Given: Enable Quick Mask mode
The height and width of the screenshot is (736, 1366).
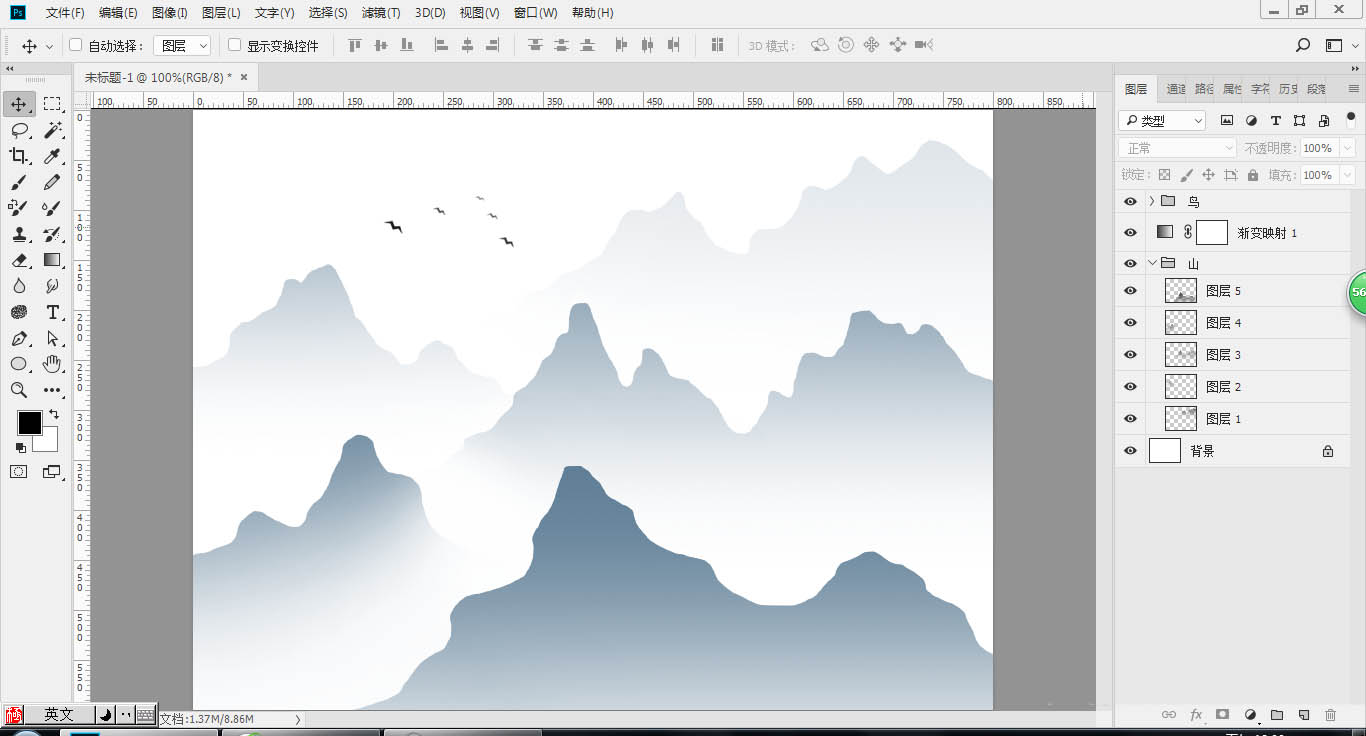Looking at the screenshot, I should tap(19, 472).
